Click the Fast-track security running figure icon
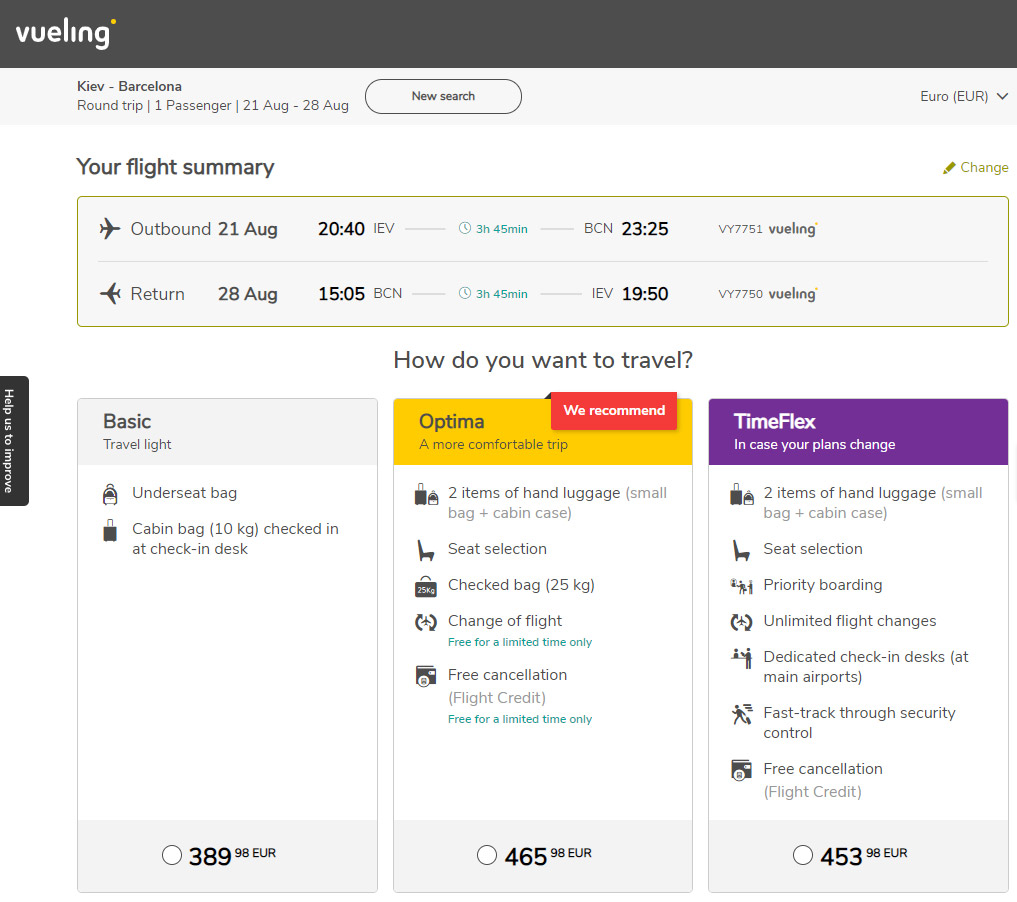This screenshot has height=902, width=1017. click(742, 714)
